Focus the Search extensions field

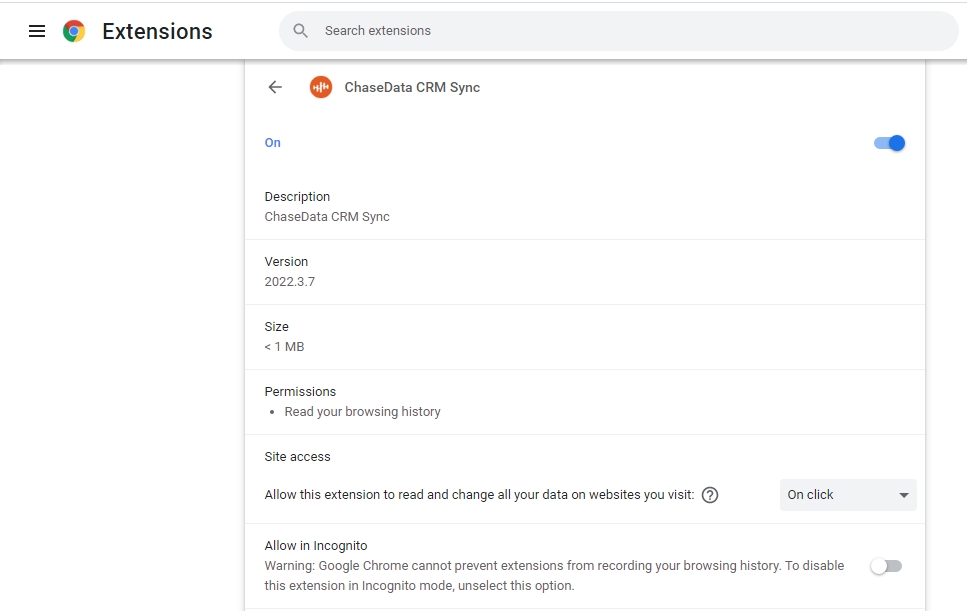click(x=619, y=31)
